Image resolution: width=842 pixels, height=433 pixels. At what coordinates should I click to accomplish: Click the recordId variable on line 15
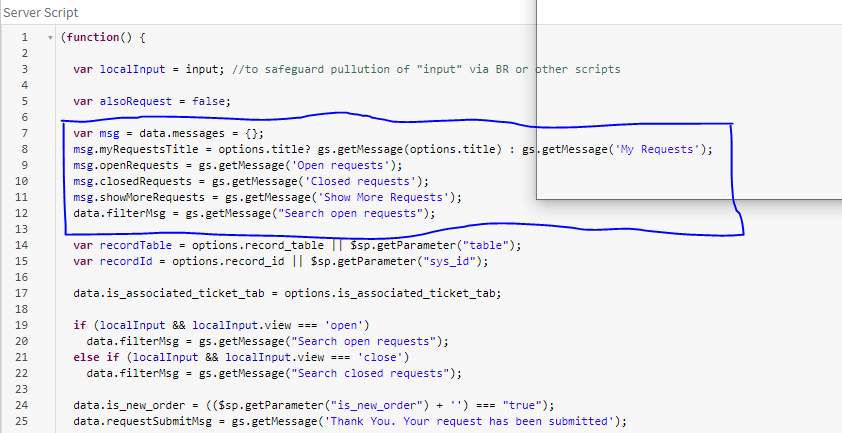point(126,261)
